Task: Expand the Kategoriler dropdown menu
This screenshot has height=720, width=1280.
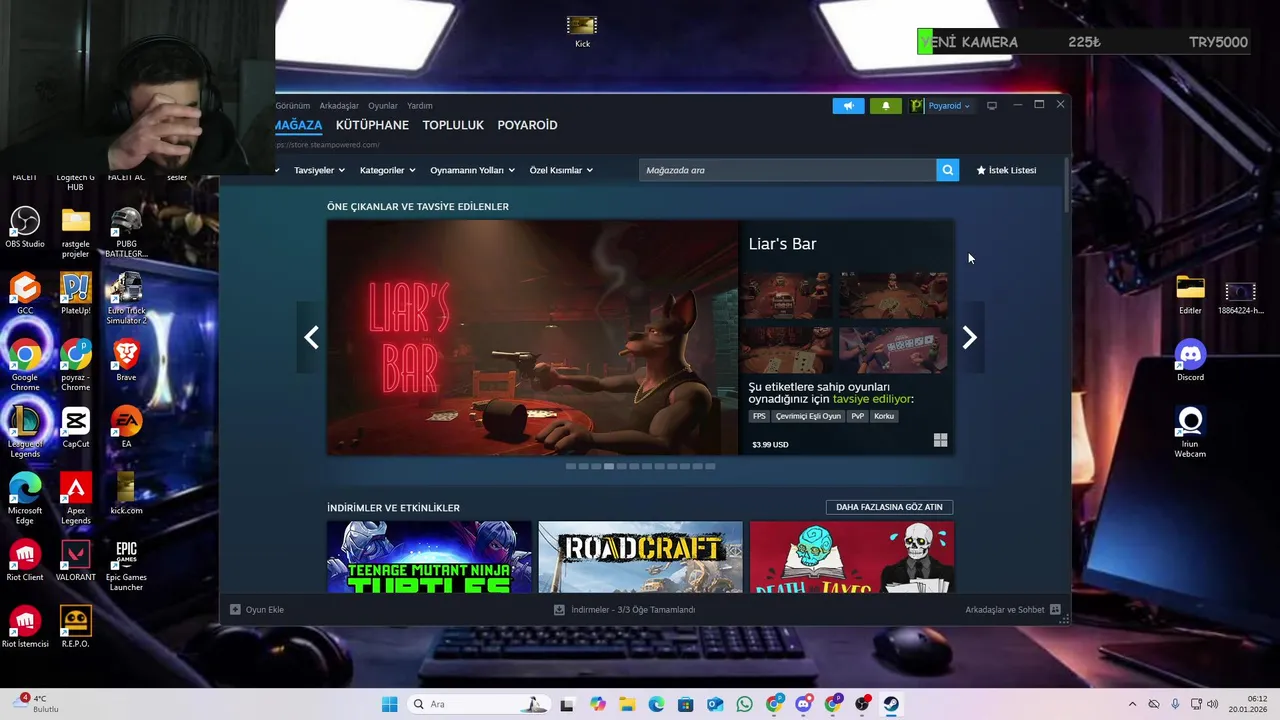Action: coord(386,170)
